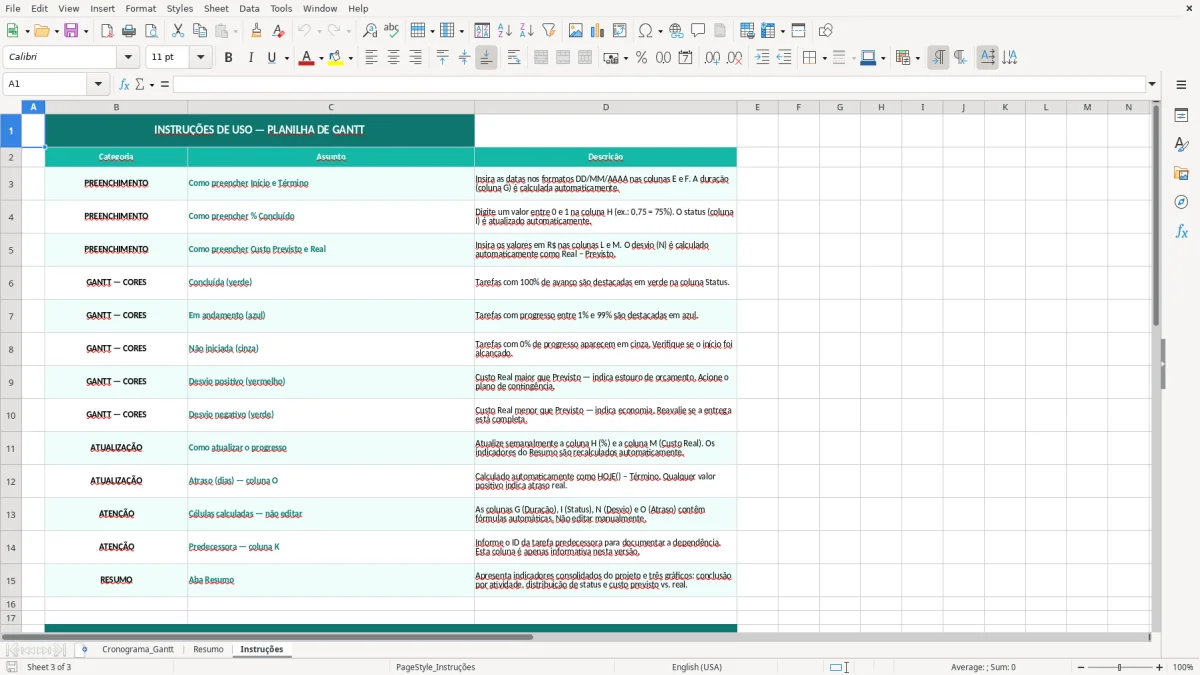Image resolution: width=1200 pixels, height=675 pixels.
Task: Expand Name Box dropdown
Action: 99,84
